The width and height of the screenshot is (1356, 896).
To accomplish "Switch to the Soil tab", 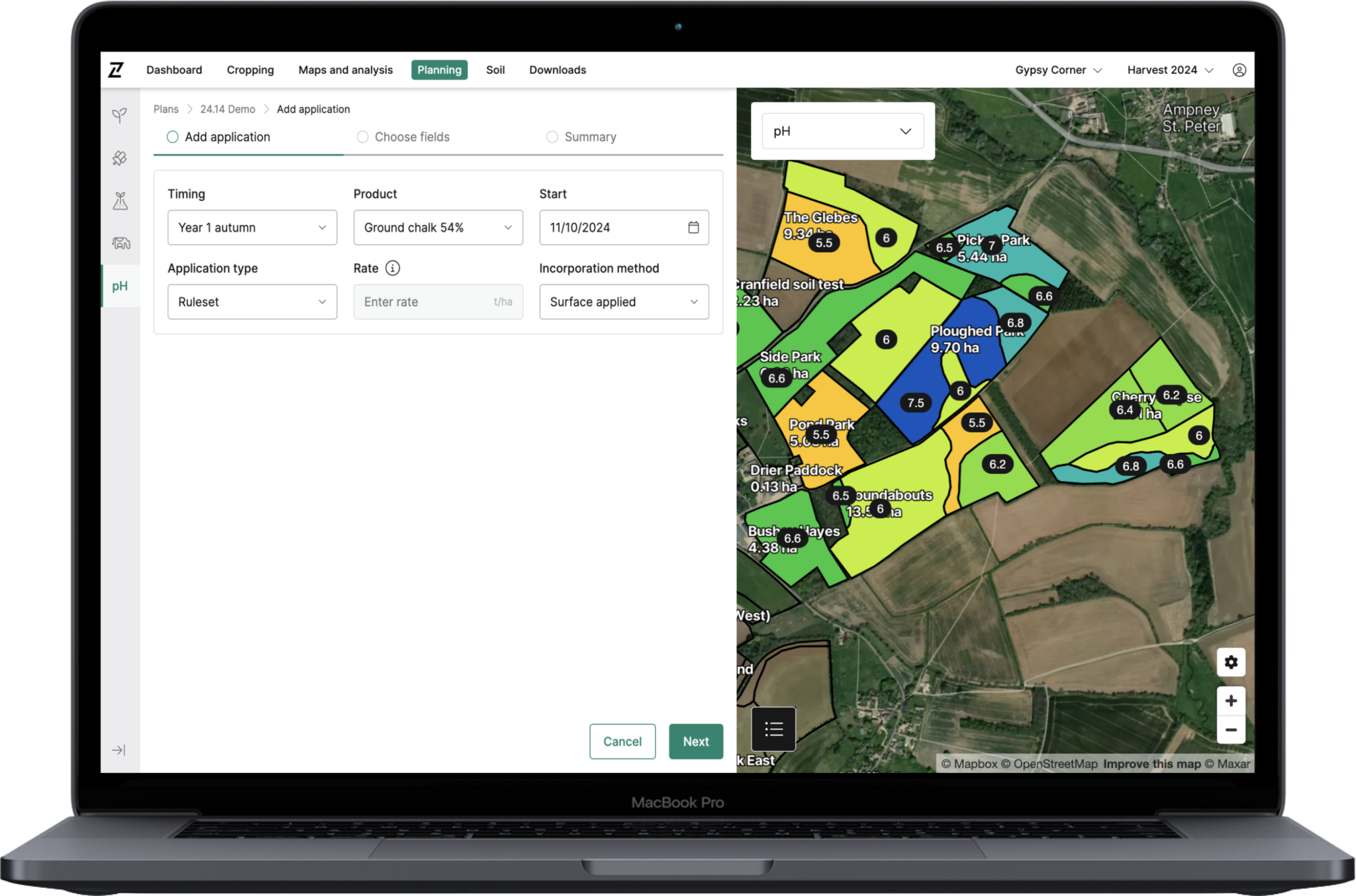I will tap(495, 69).
